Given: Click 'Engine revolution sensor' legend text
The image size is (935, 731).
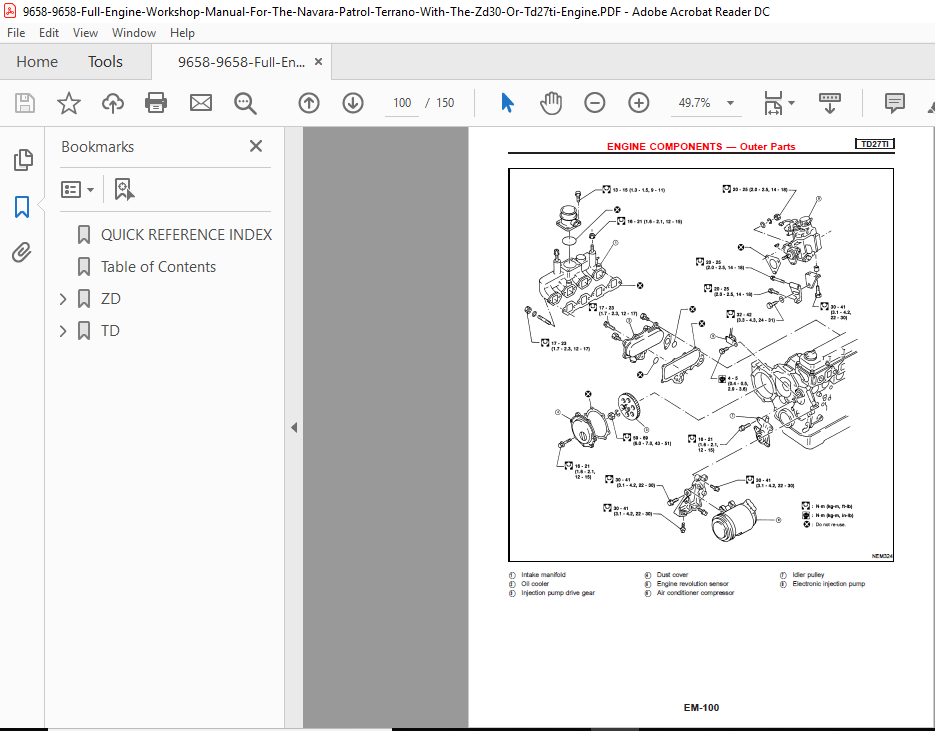Looking at the screenshot, I should [692, 584].
